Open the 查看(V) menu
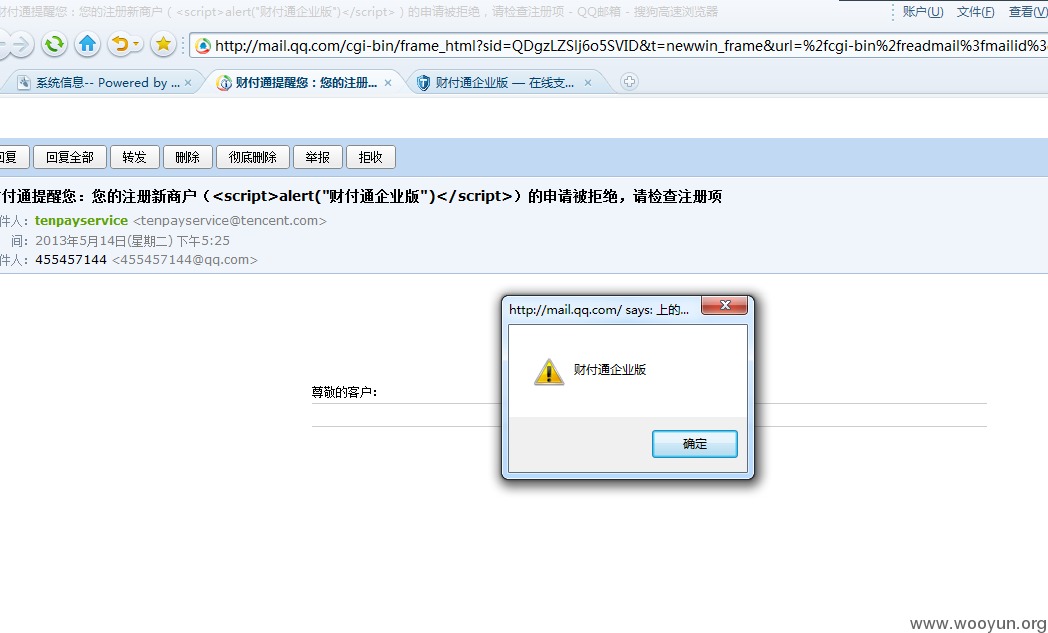 tap(1028, 12)
